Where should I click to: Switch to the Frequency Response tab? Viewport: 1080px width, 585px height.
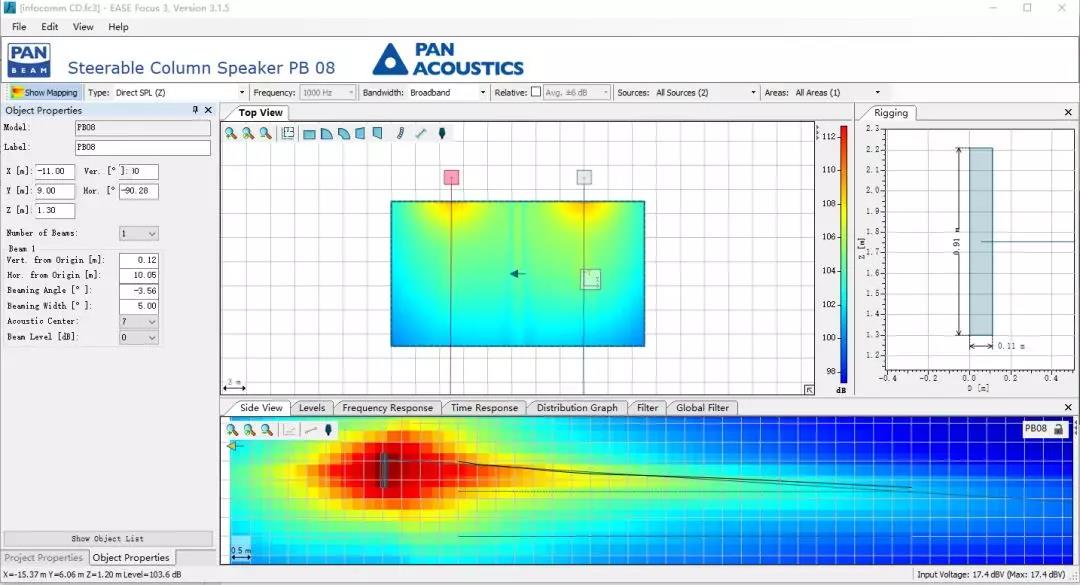pos(387,408)
